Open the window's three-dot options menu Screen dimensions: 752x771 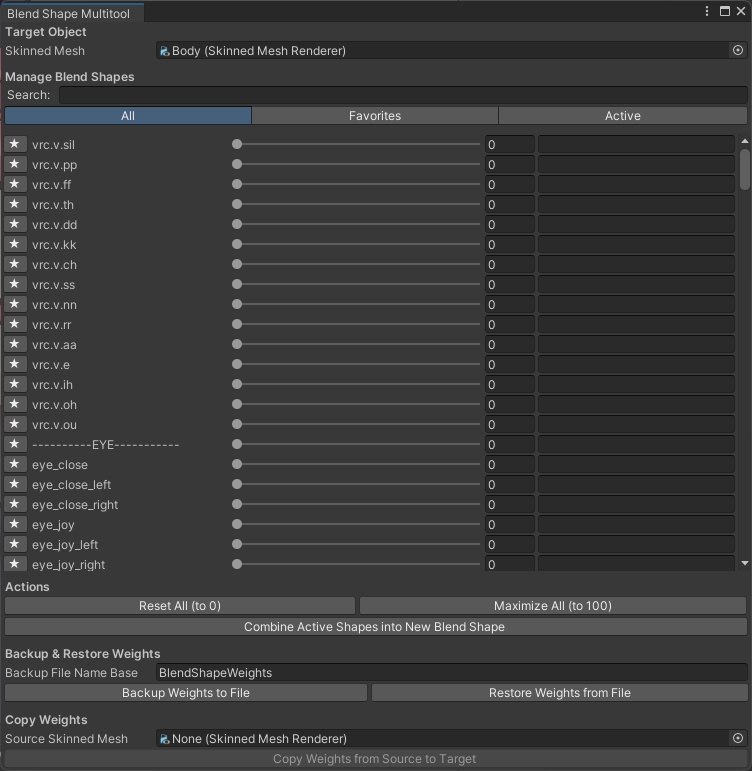click(709, 11)
